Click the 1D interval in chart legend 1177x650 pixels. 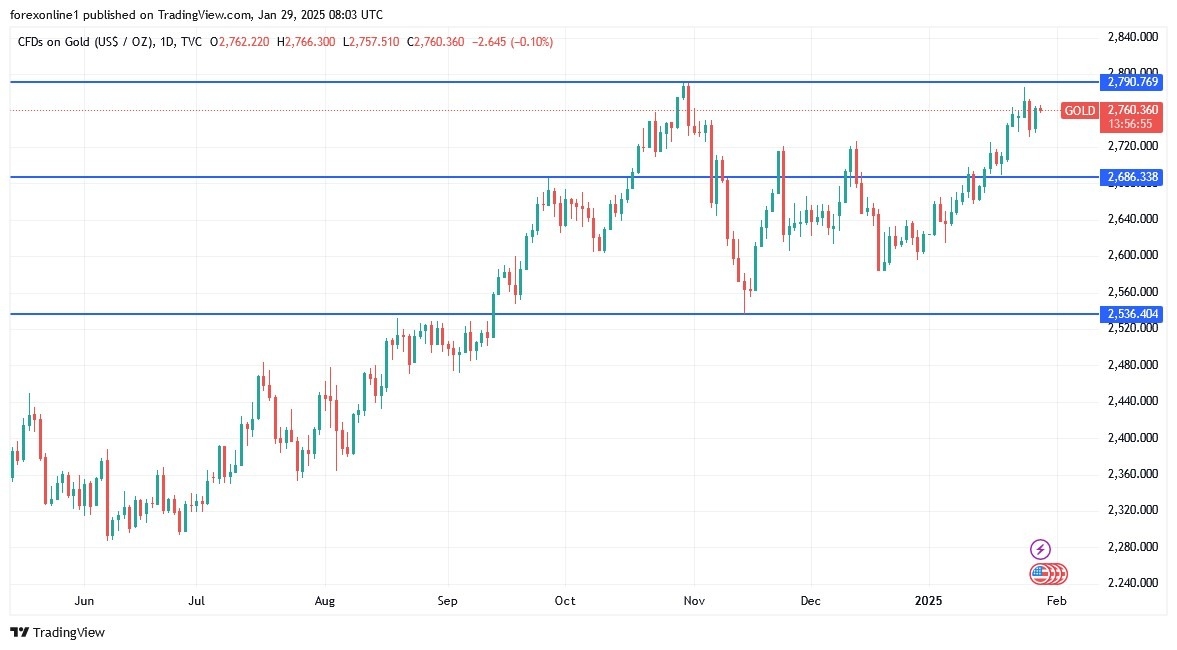[x=166, y=41]
